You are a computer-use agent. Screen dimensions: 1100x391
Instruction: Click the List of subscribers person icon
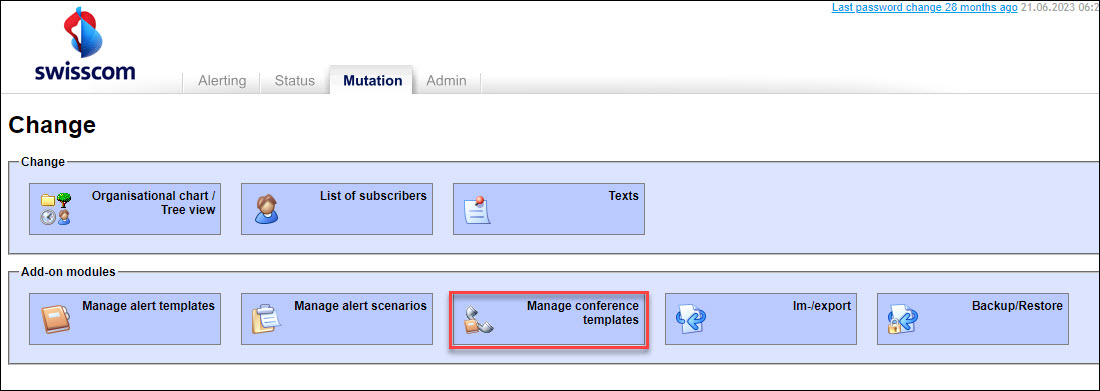click(267, 209)
